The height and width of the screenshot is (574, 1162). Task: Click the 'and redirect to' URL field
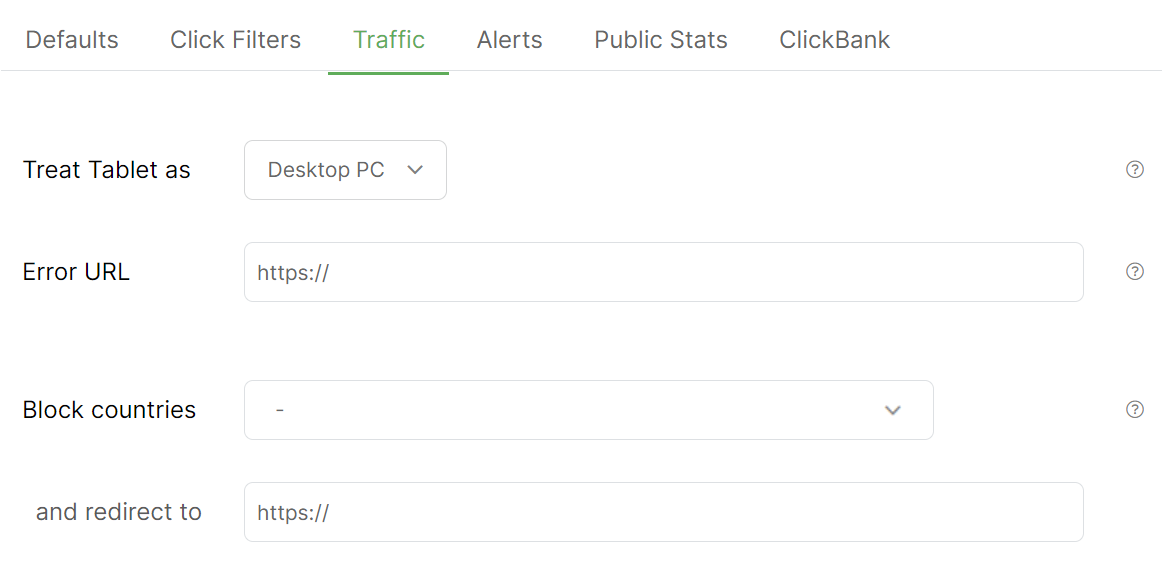click(x=663, y=512)
